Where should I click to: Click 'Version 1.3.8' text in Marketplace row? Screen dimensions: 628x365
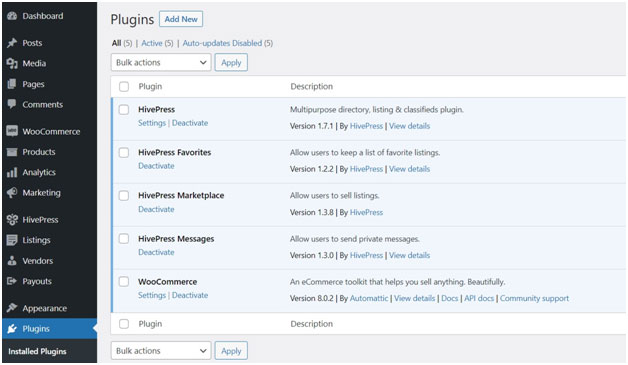click(312, 212)
